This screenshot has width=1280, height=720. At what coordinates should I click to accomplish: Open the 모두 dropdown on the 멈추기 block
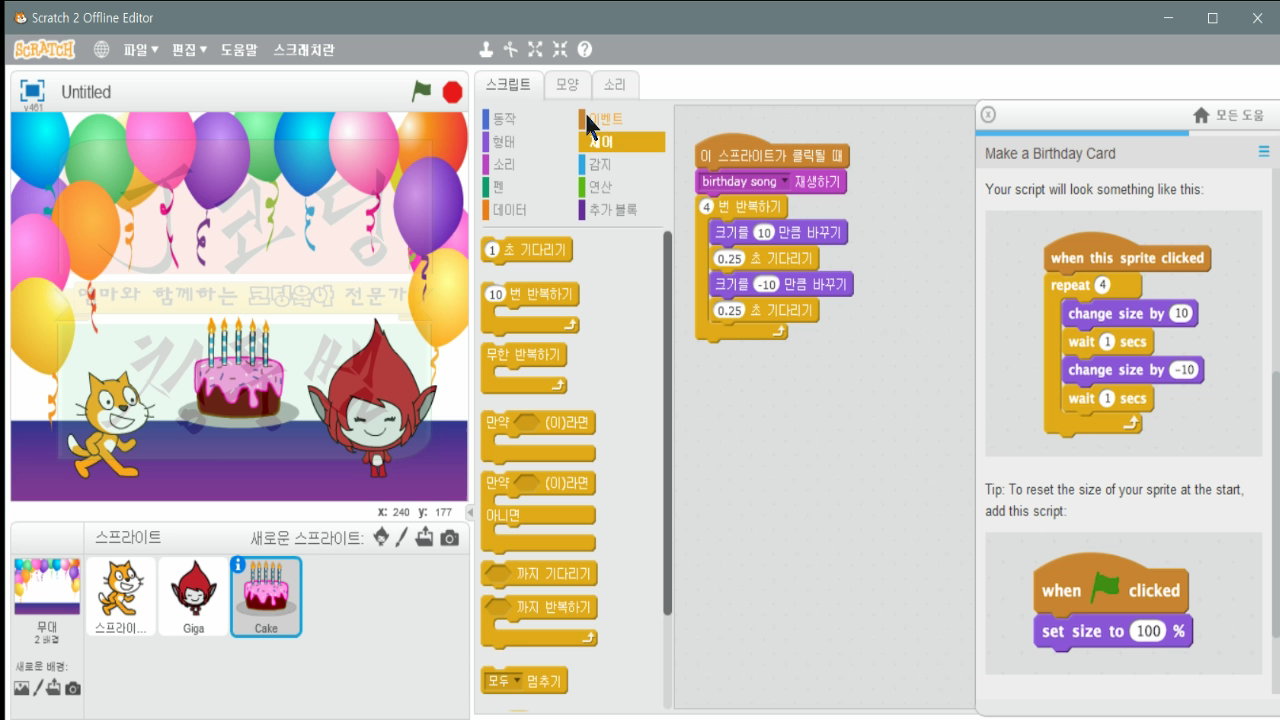point(518,681)
